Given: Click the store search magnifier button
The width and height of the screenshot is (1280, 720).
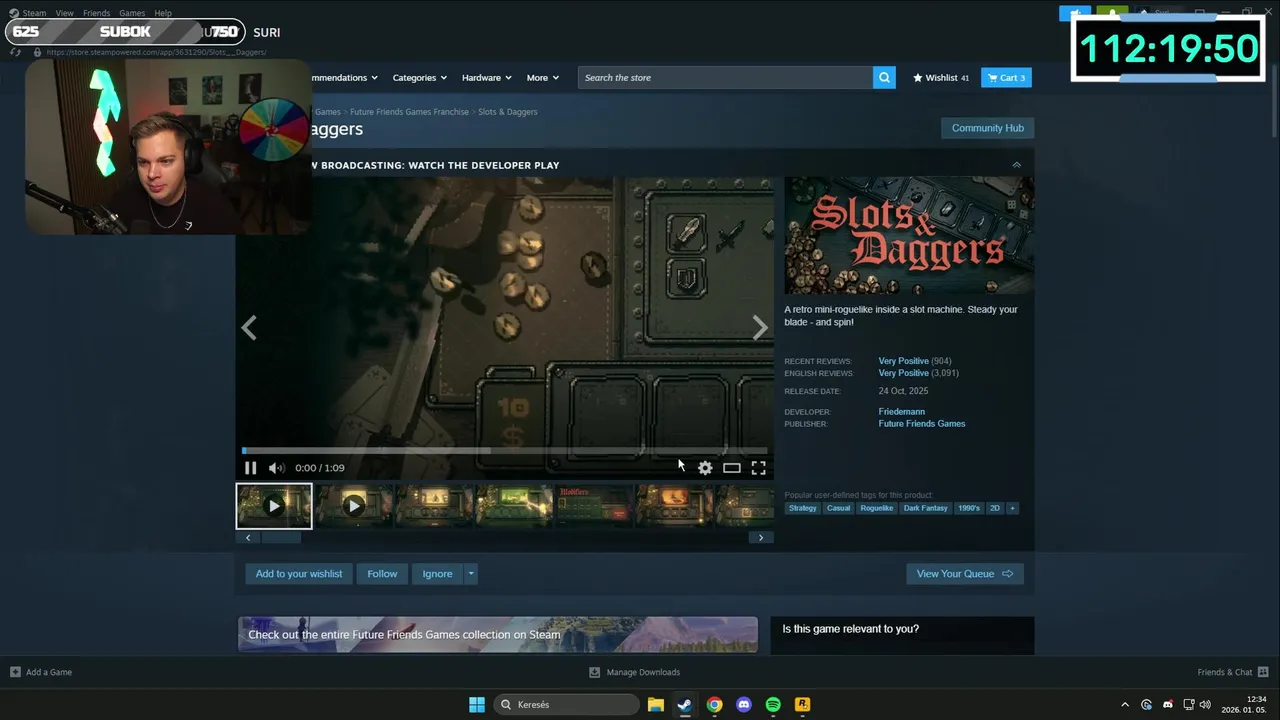Looking at the screenshot, I should point(884,78).
